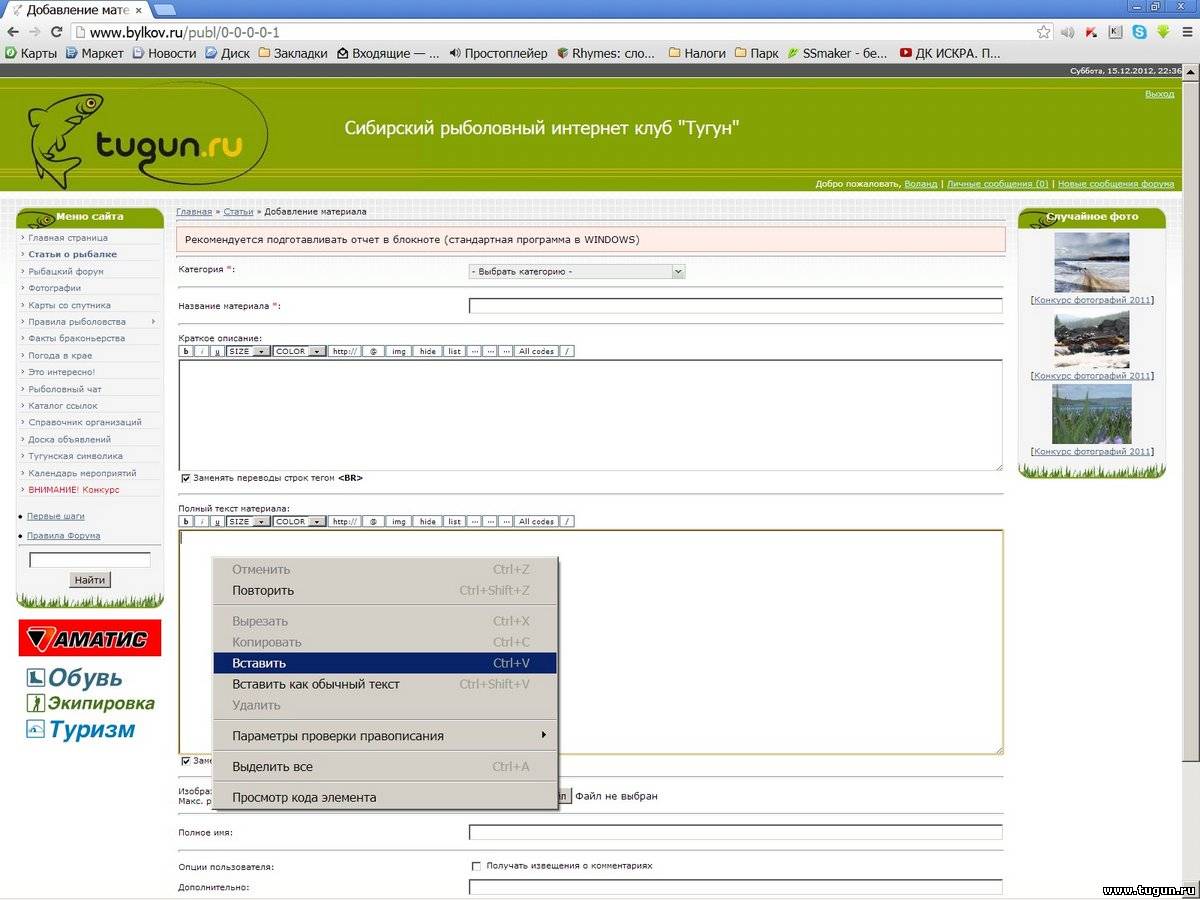The image size is (1200, 900).
Task: Open the 'Первые шаги' link
Action: pyautogui.click(x=56, y=516)
